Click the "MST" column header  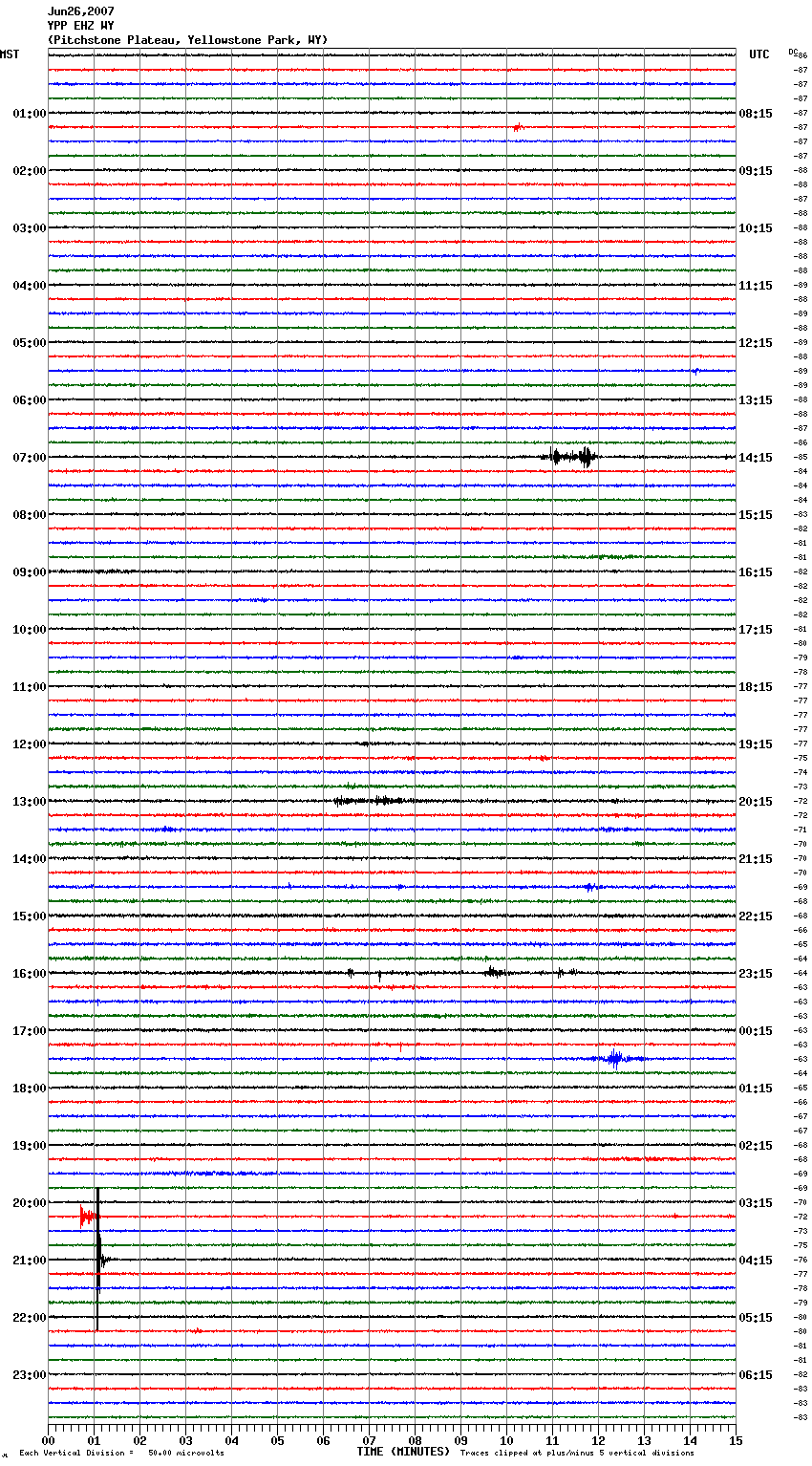point(10,54)
